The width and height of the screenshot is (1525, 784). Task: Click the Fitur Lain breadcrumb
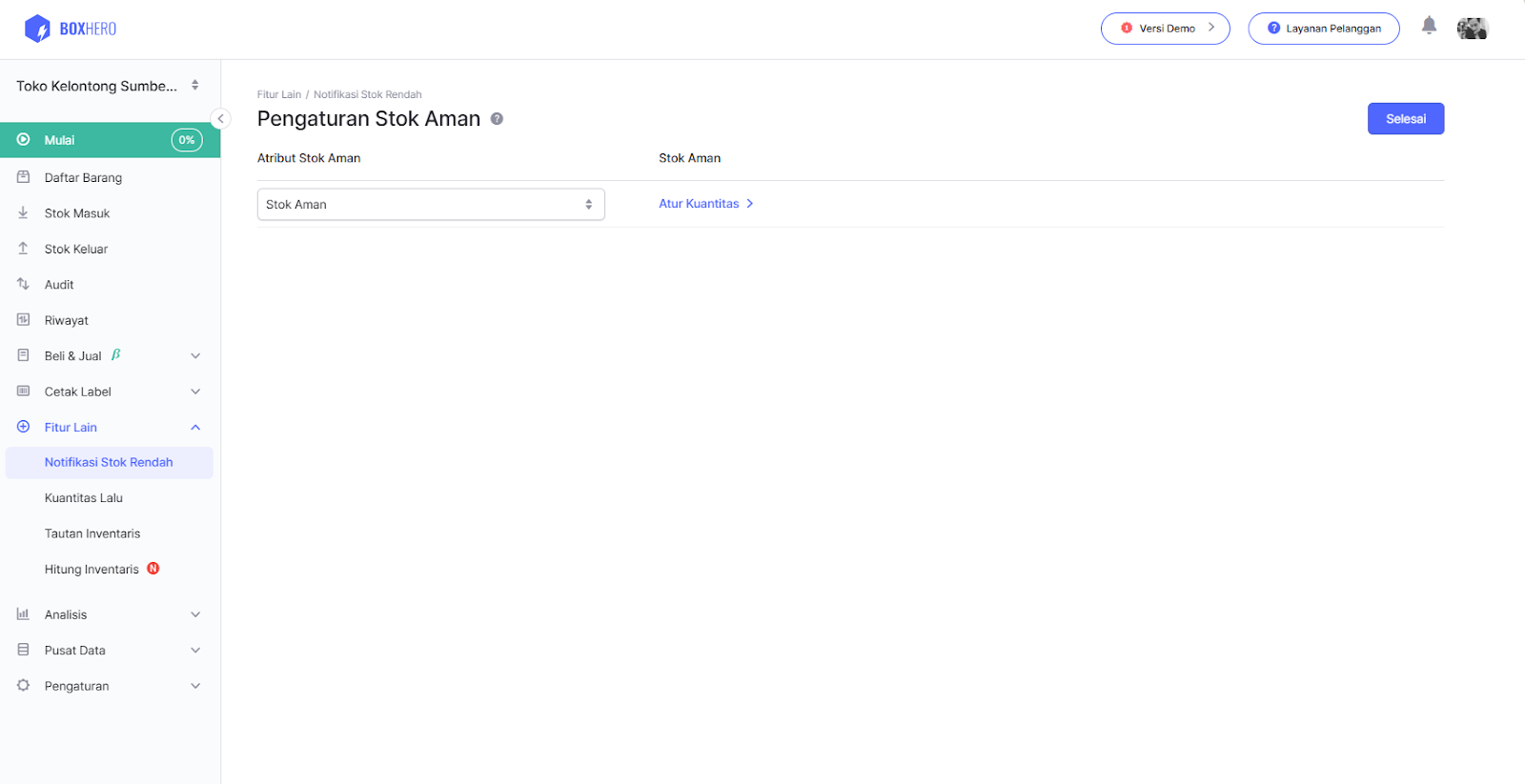(x=279, y=94)
